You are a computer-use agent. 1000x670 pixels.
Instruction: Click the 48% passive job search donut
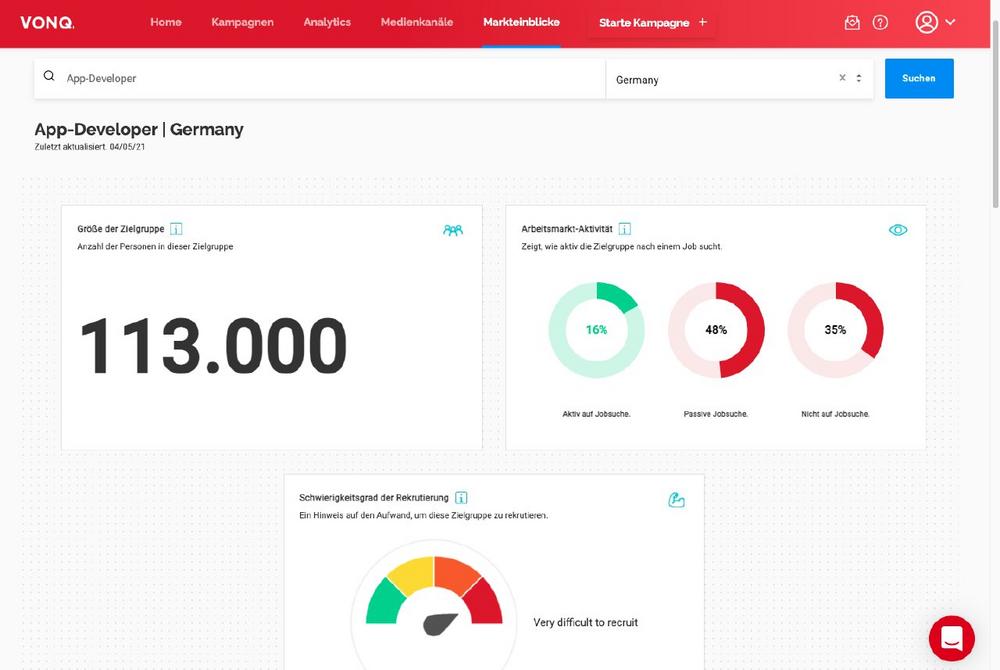pyautogui.click(x=716, y=330)
